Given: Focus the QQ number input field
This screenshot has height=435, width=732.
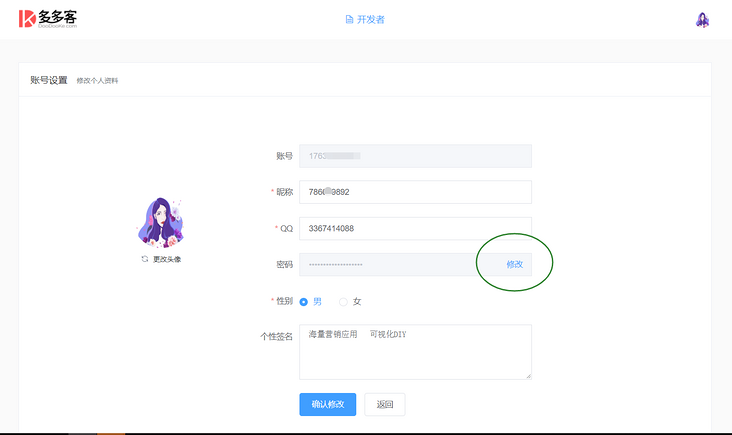Looking at the screenshot, I should [415, 228].
